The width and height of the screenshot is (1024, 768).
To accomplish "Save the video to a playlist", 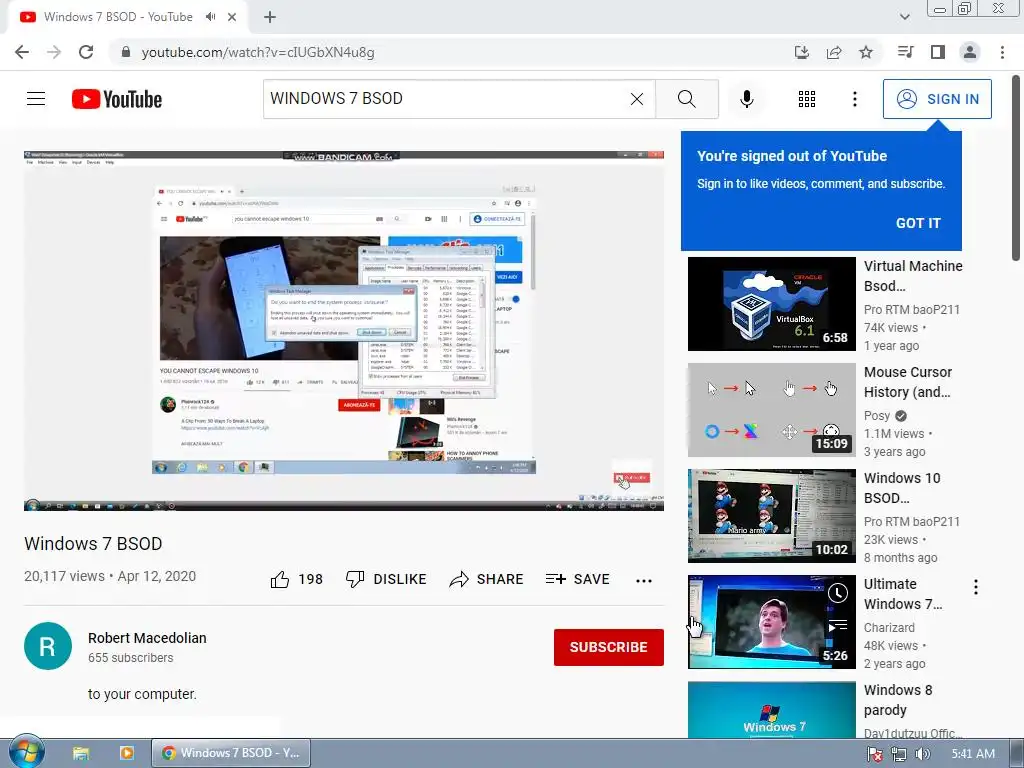I will click(577, 579).
